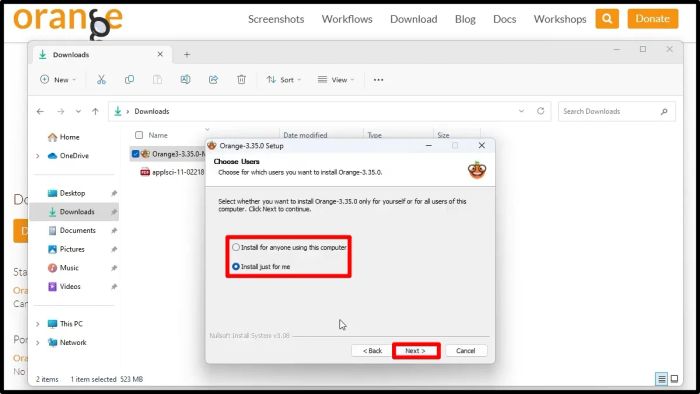The width and height of the screenshot is (700, 394).
Task: Open the three-dots See more menu
Action: (378, 80)
